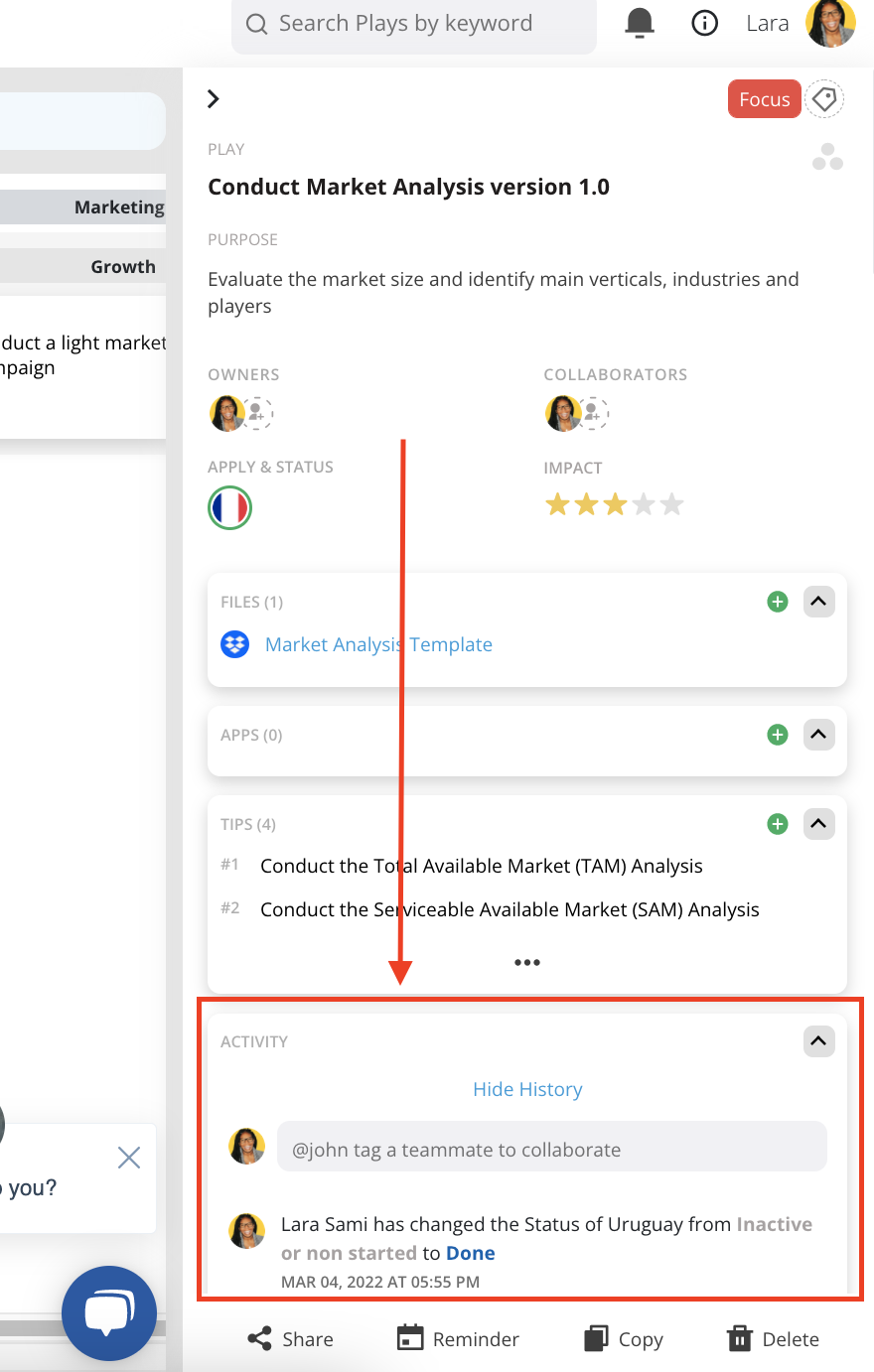The width and height of the screenshot is (874, 1372).
Task: Open the light market campaign card
Action: click(82, 367)
